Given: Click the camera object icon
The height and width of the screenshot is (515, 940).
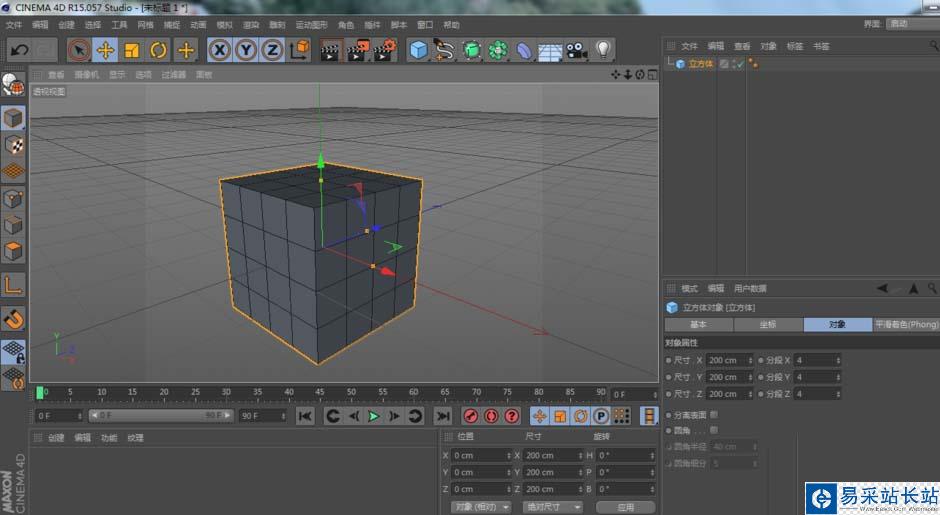Looking at the screenshot, I should (x=577, y=50).
